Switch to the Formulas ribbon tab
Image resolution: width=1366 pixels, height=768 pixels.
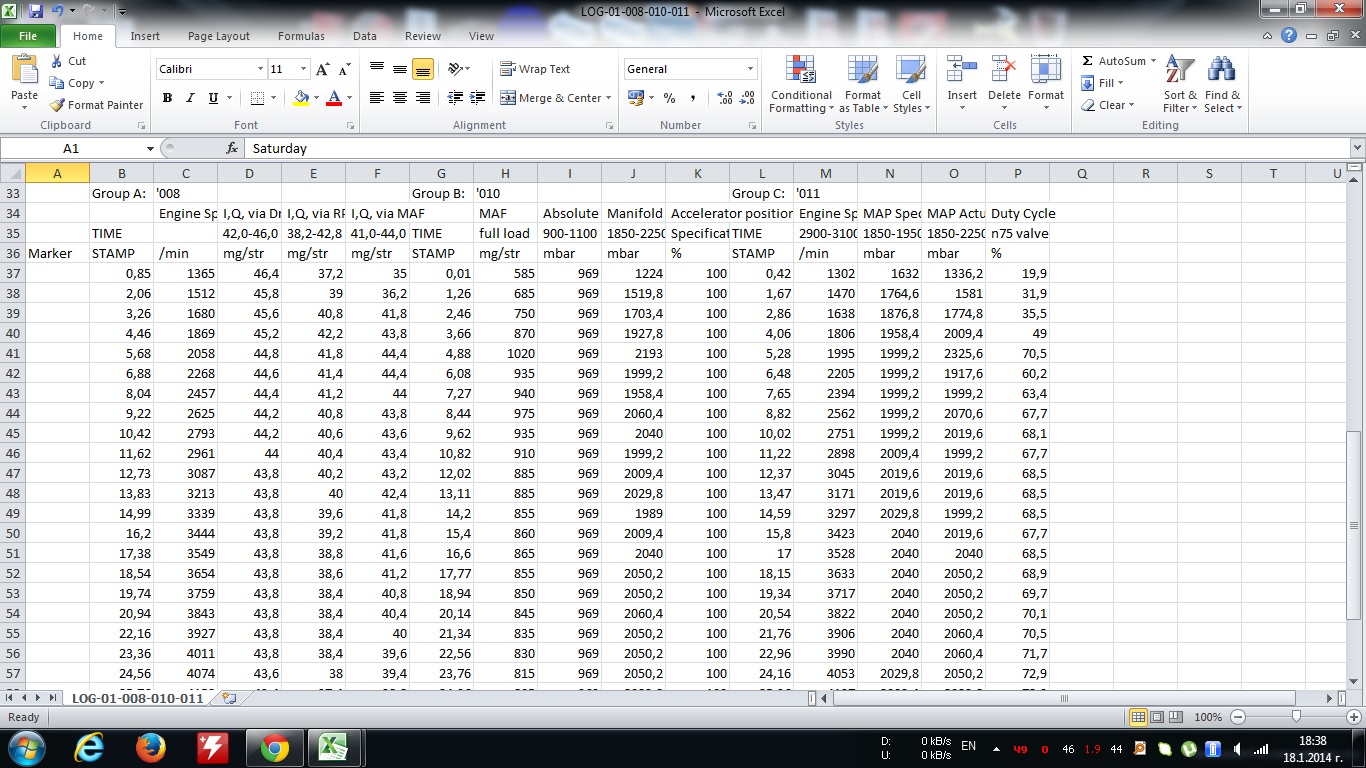(301, 36)
